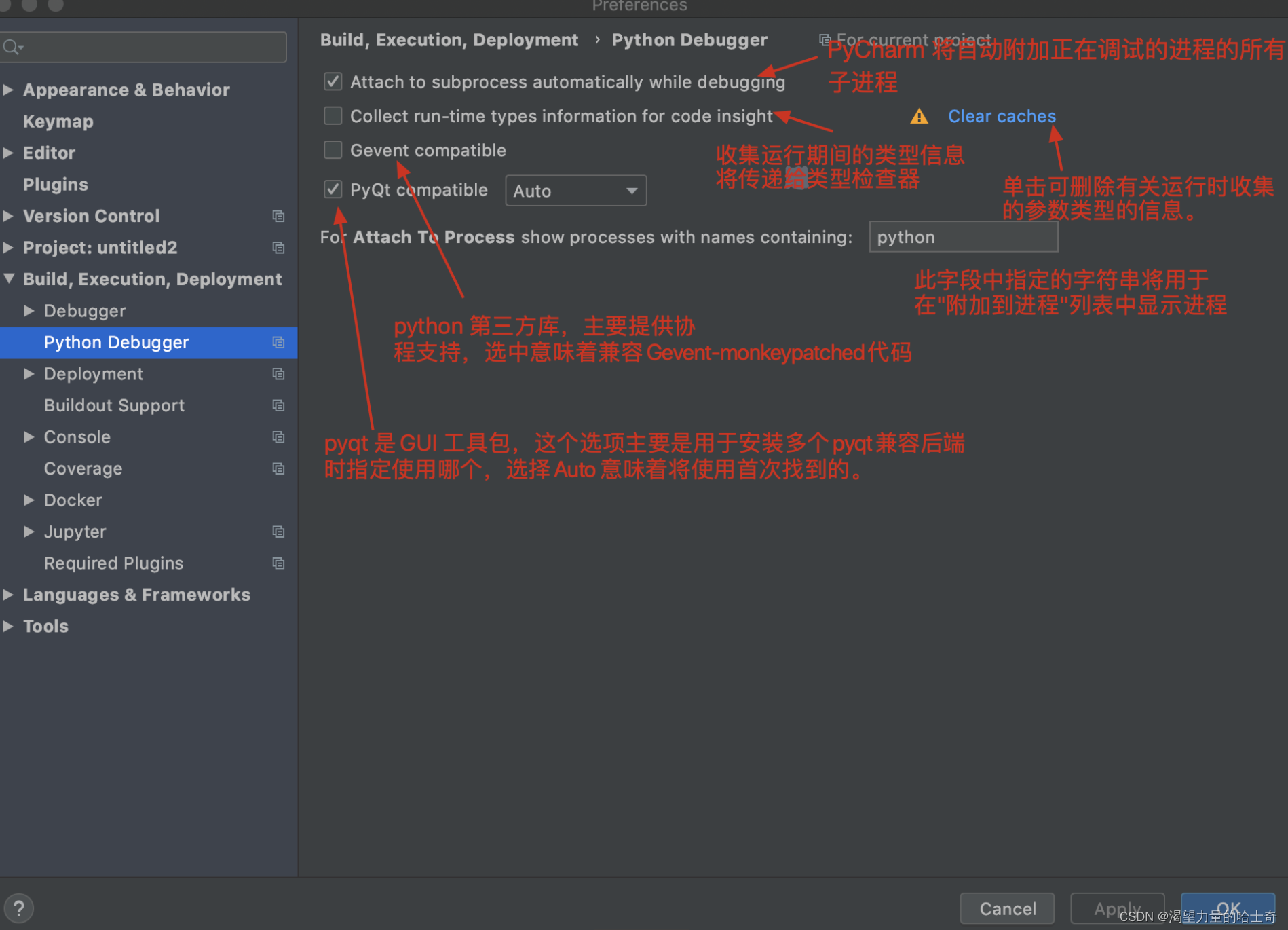1288x930 pixels.
Task: Click the project-scope icon beside Version Control
Action: click(x=278, y=216)
